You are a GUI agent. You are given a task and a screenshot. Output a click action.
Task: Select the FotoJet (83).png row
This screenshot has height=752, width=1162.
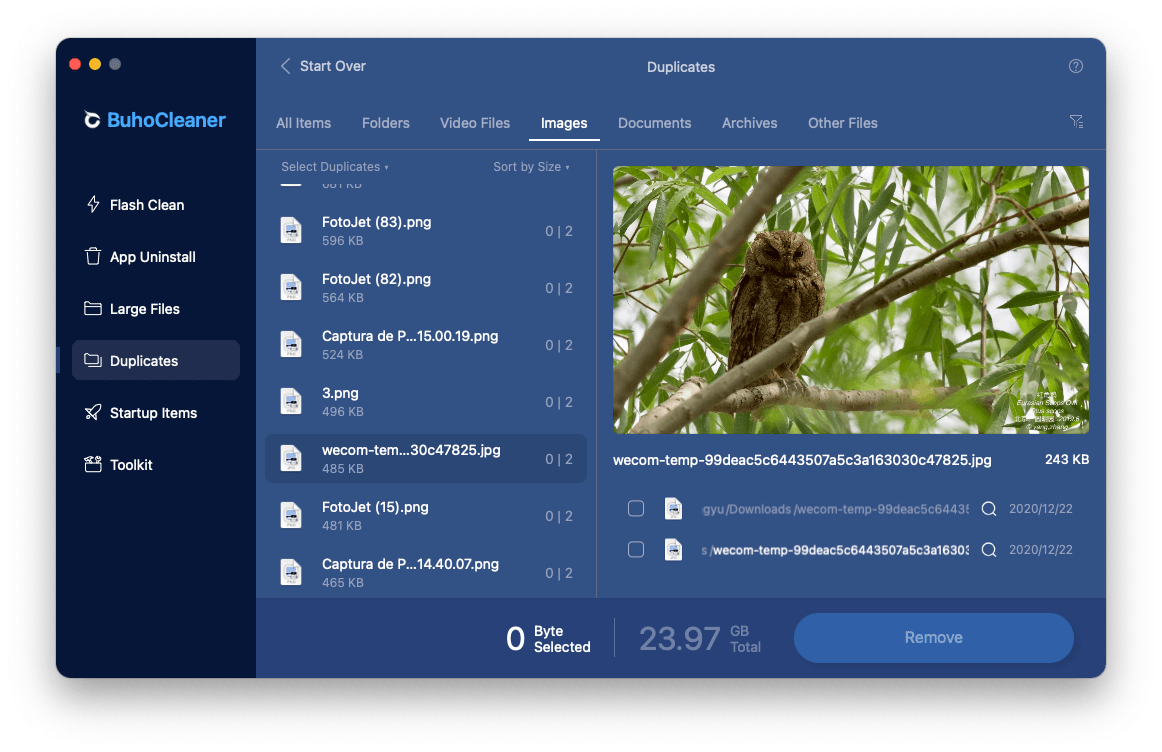click(x=426, y=230)
